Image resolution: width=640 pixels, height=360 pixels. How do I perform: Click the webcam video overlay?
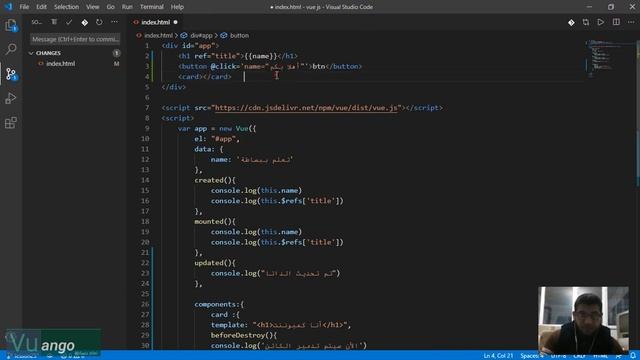pos(583,320)
